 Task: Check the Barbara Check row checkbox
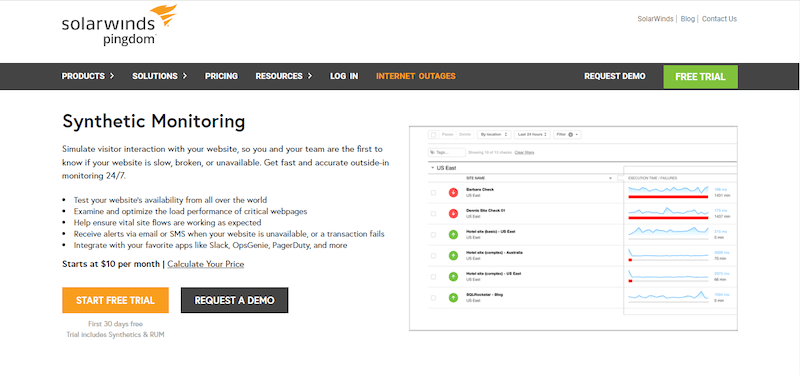(434, 192)
